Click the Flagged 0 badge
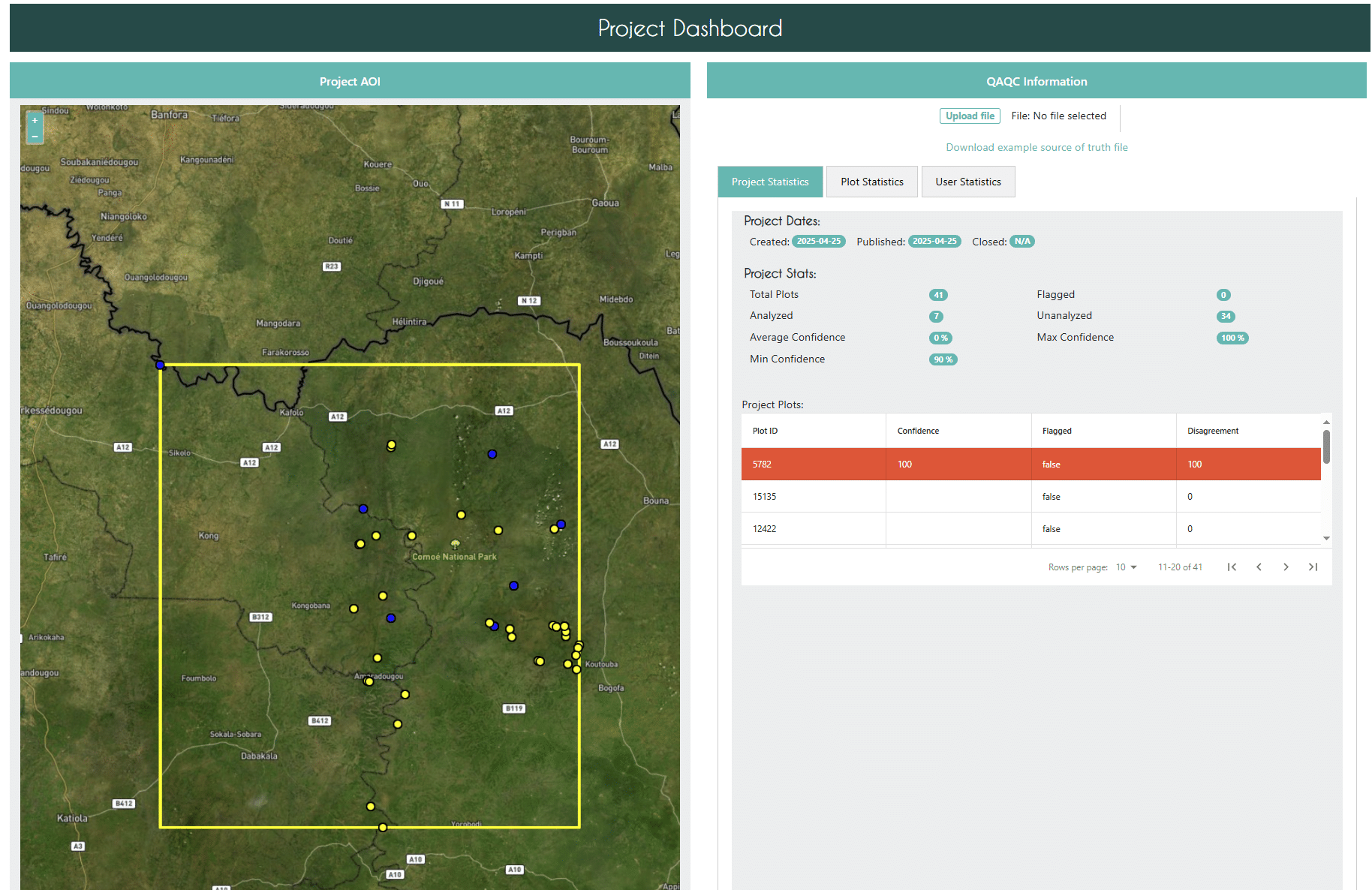The width and height of the screenshot is (1372, 890). pyautogui.click(x=1223, y=295)
